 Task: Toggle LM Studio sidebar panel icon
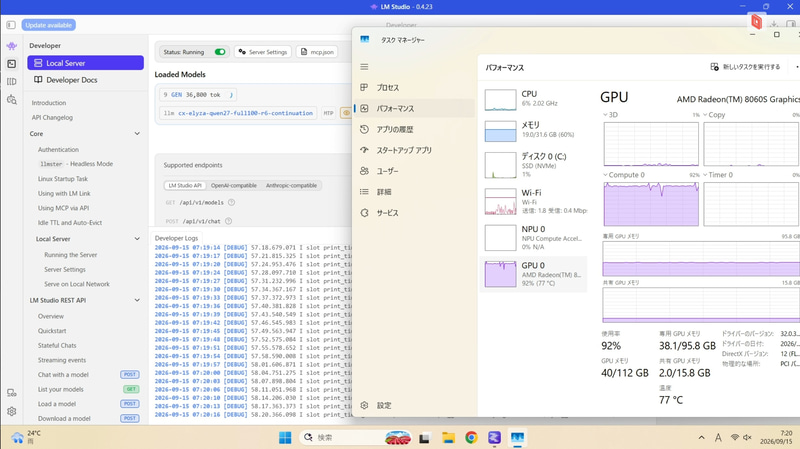pos(11,24)
